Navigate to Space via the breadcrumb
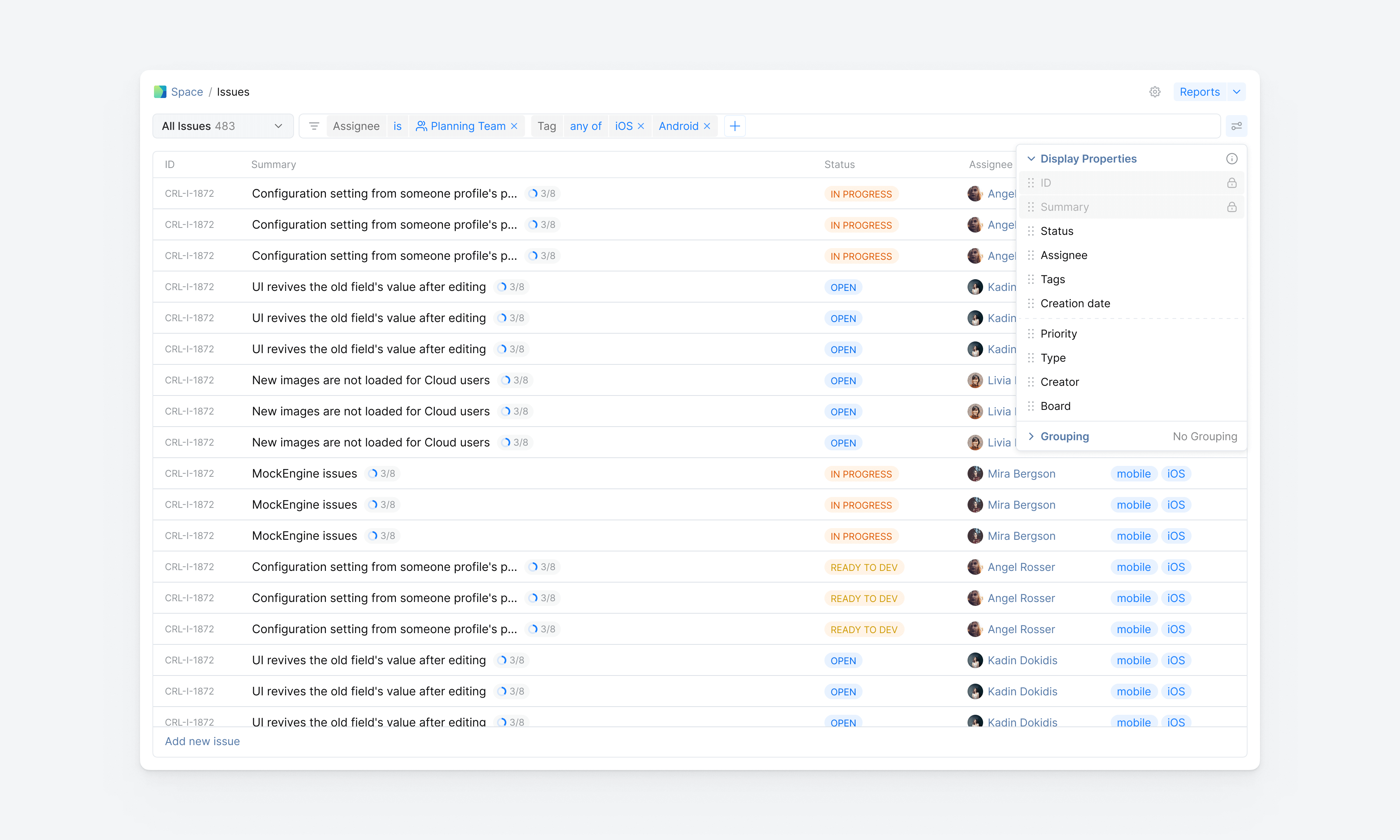 (187, 91)
